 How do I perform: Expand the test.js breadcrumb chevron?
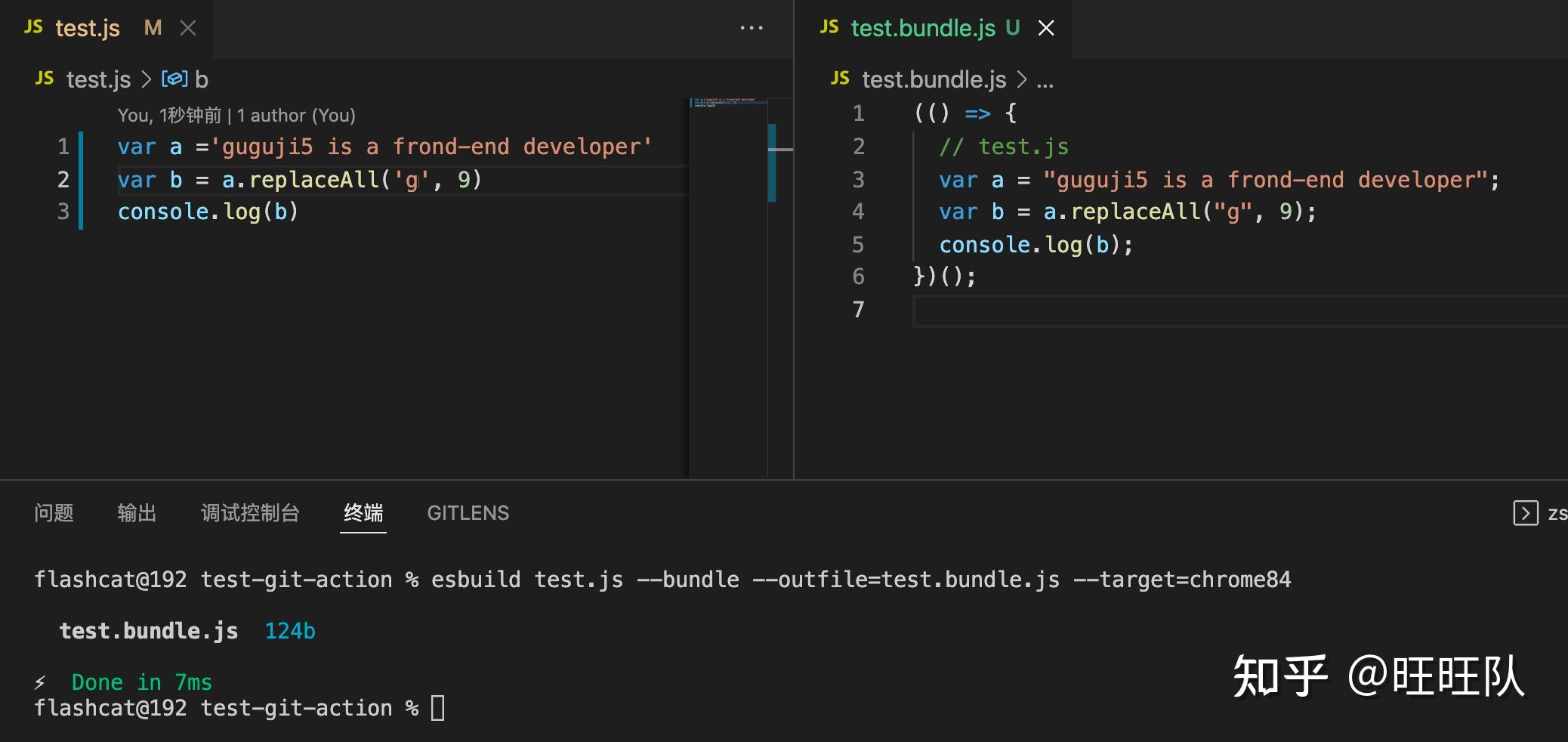[x=147, y=79]
